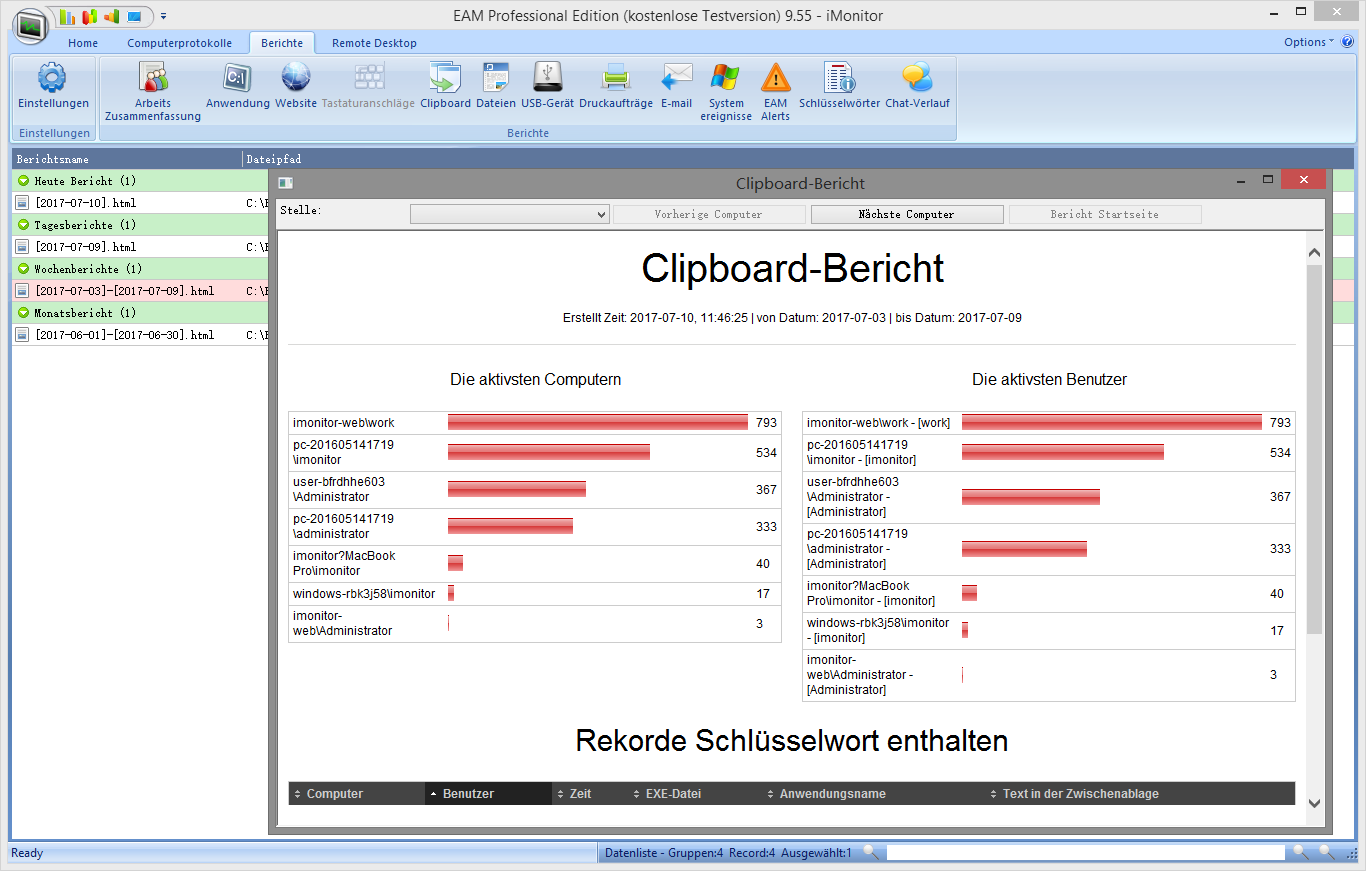Collapse the Monatsbericht group
This screenshot has height=871, width=1366.
point(24,313)
